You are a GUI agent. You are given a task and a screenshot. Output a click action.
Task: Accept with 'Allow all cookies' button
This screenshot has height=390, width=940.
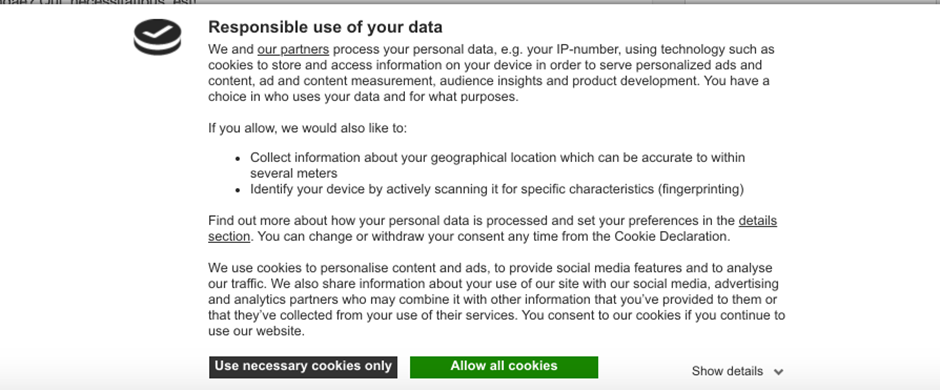(504, 367)
